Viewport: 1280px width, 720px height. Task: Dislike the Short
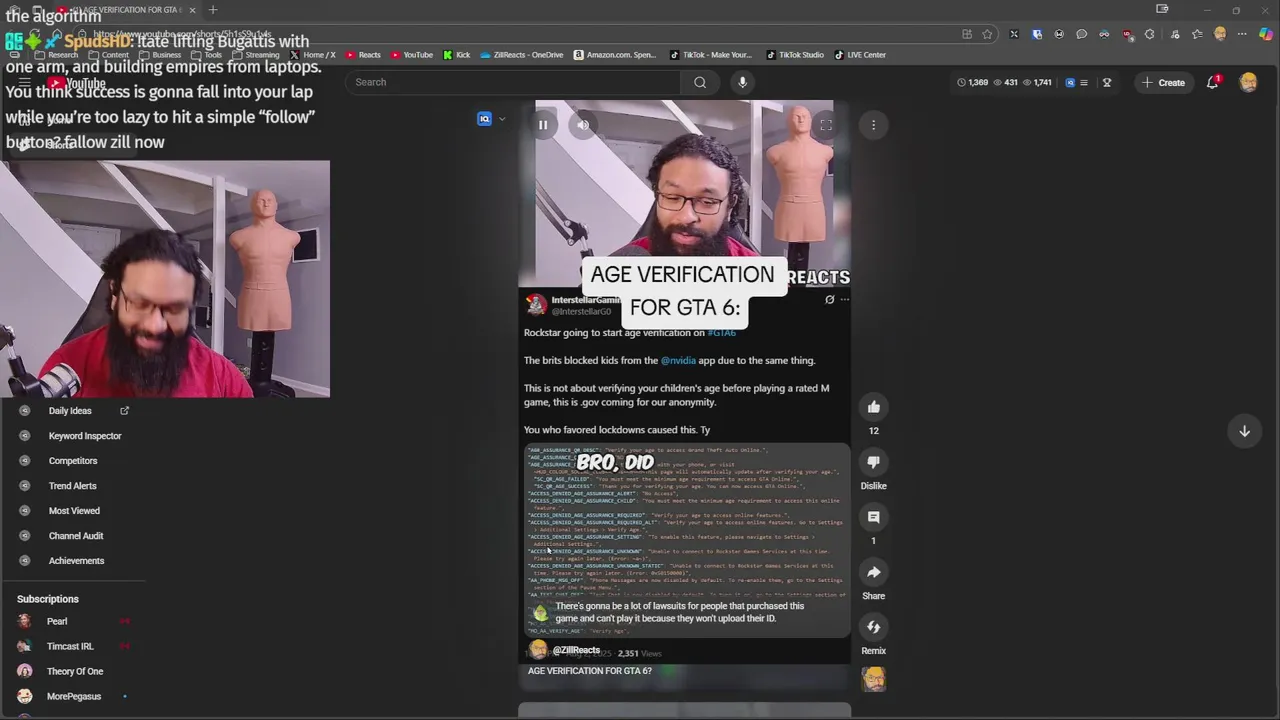point(874,462)
